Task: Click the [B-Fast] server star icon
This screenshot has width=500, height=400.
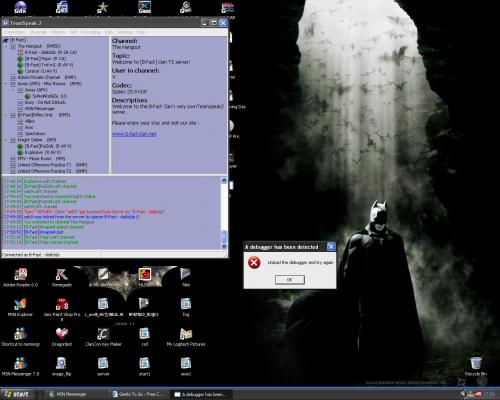Action: point(5,40)
